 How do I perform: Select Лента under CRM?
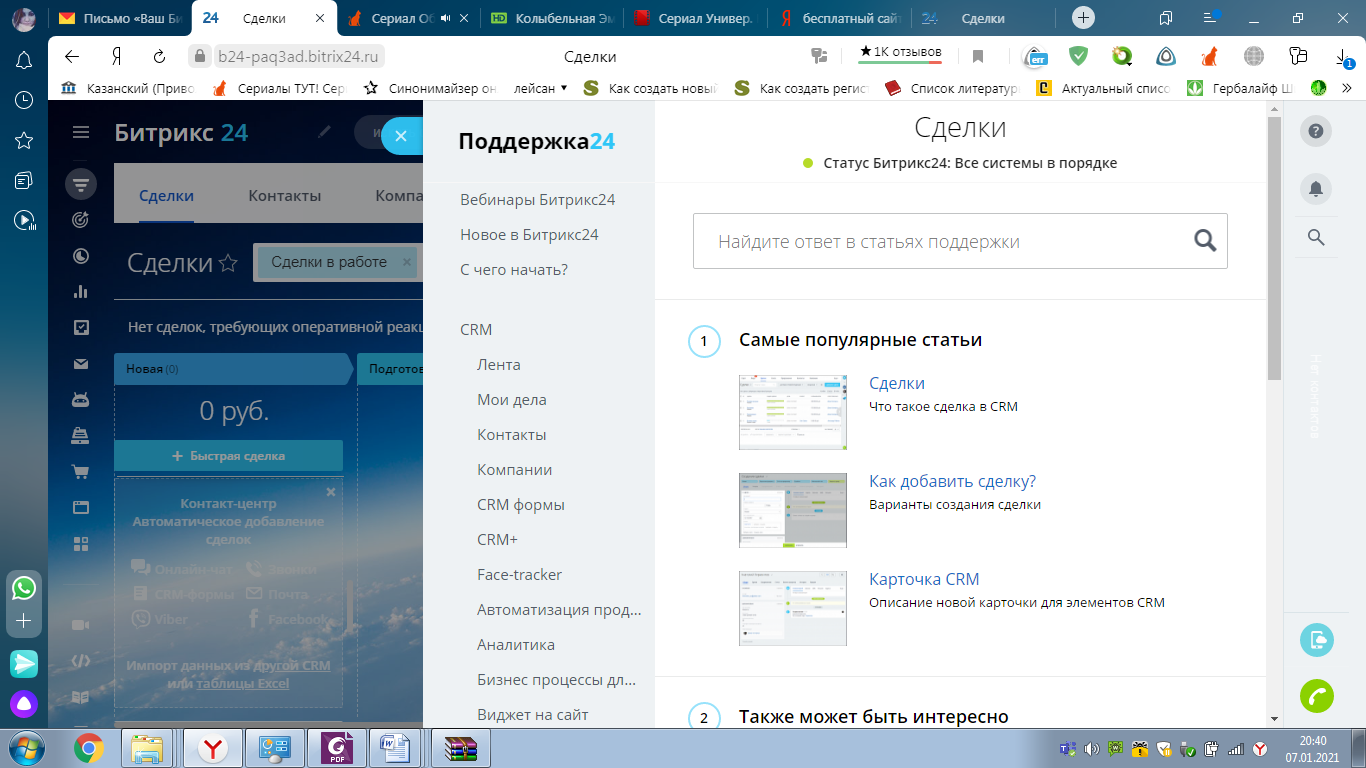(499, 365)
